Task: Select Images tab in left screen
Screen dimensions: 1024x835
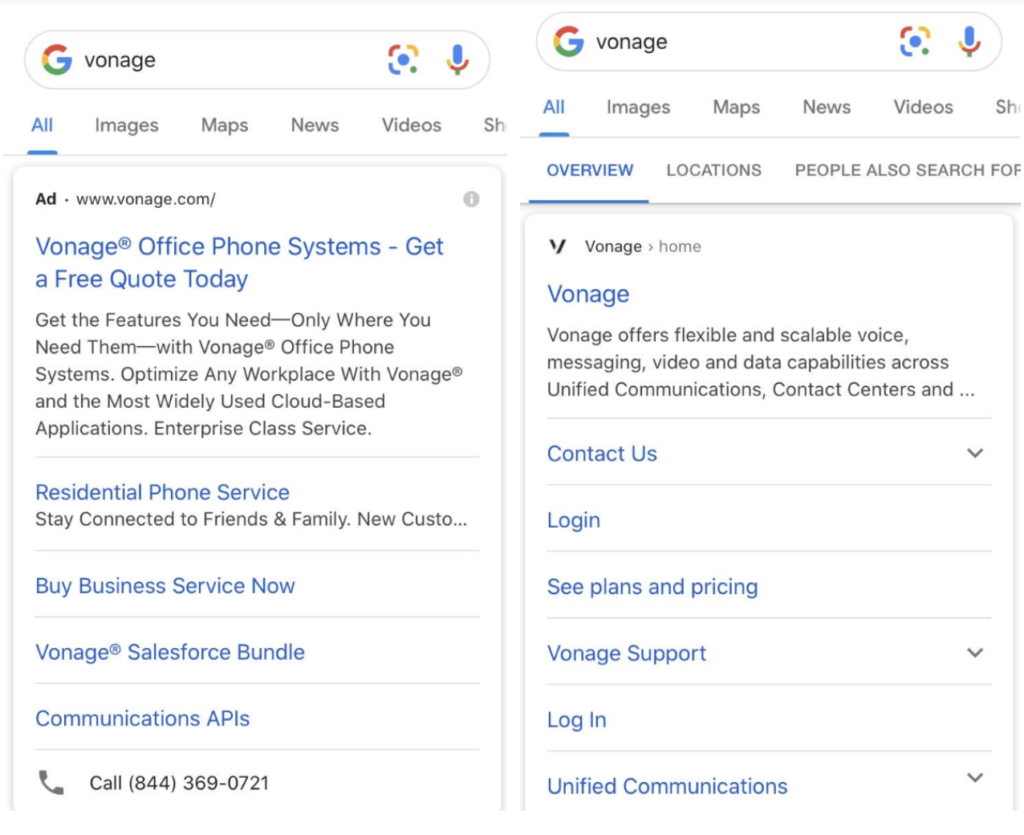Action: point(127,125)
